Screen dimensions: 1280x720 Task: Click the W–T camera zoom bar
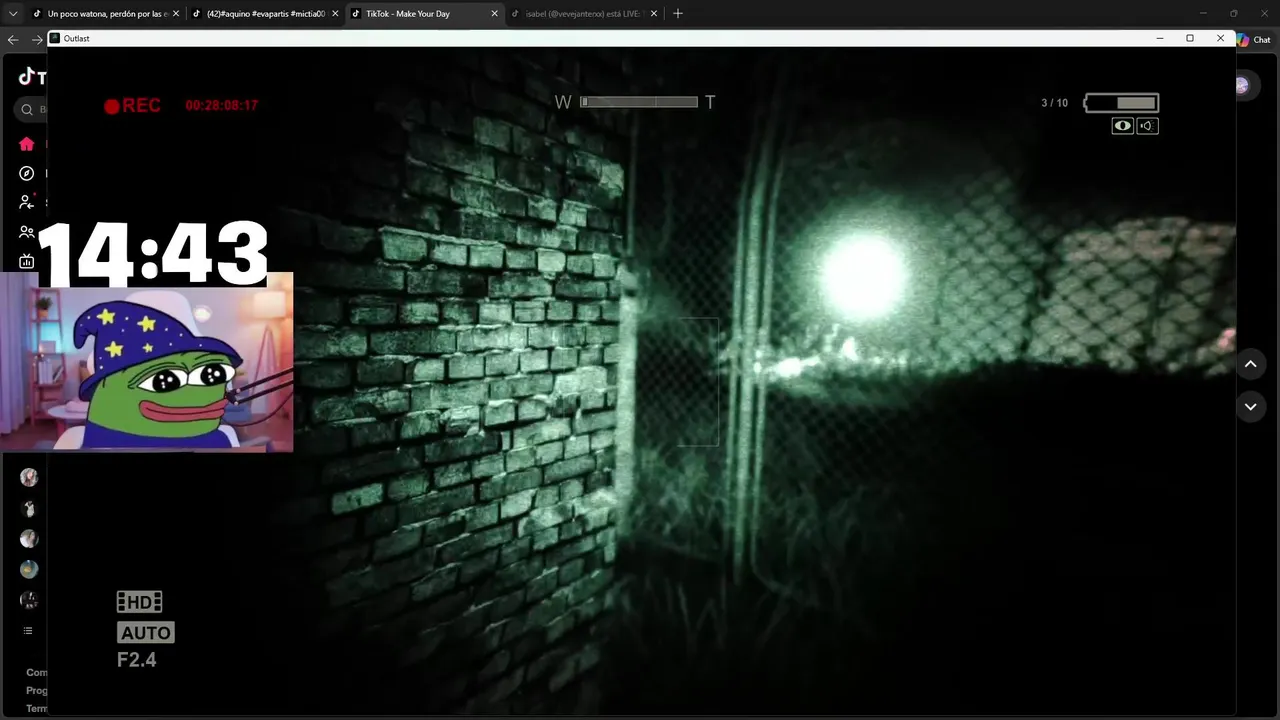639,102
